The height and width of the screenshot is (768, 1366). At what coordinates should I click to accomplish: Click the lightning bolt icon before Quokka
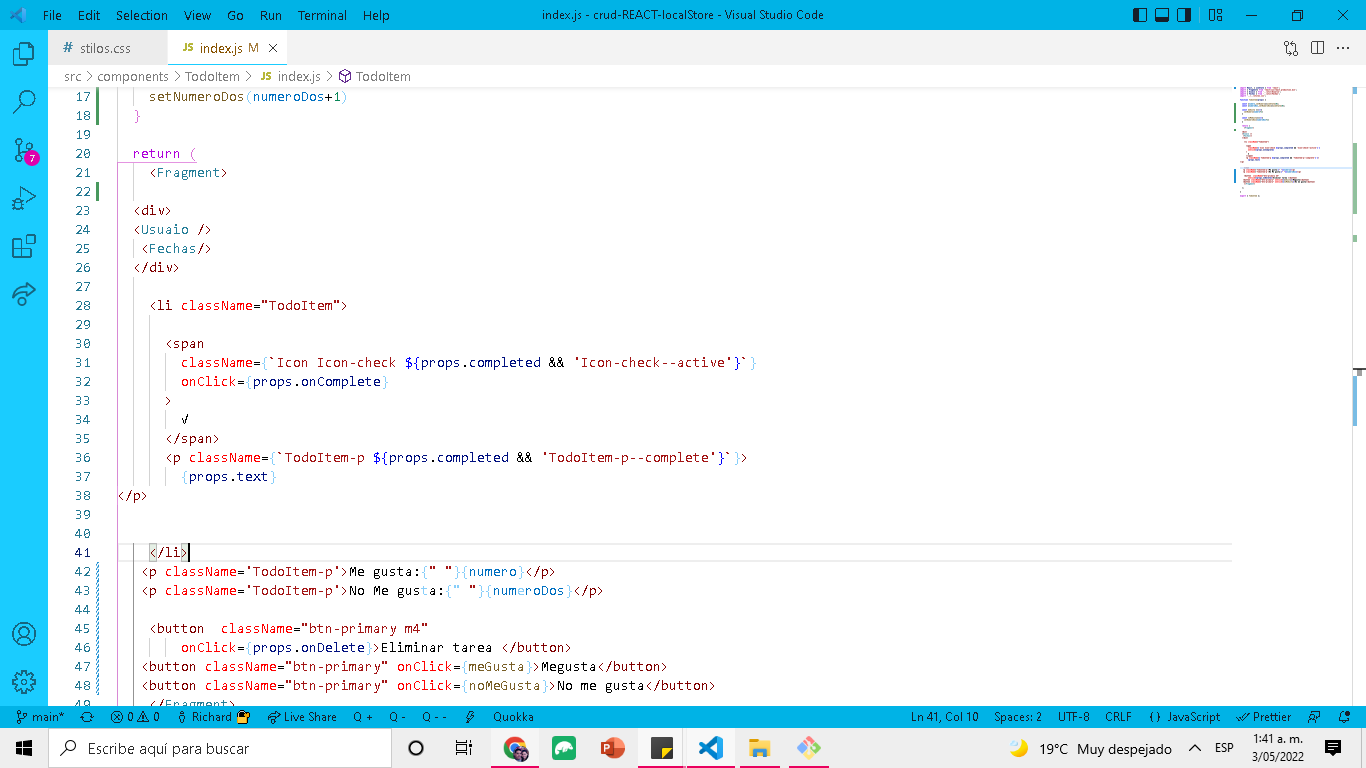pyautogui.click(x=470, y=717)
